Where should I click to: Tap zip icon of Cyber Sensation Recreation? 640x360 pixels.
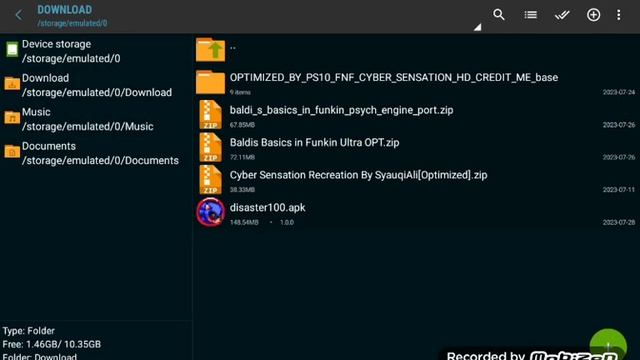(x=210, y=180)
